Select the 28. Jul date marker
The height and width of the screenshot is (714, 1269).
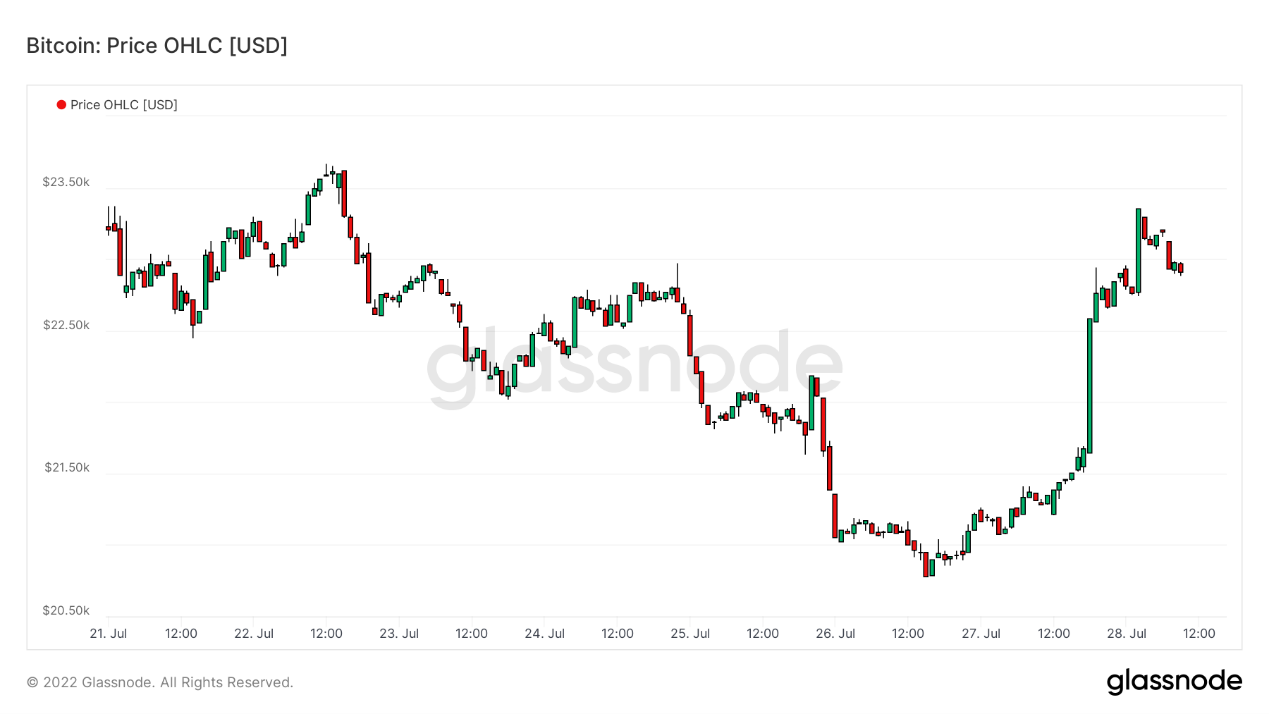(1127, 633)
